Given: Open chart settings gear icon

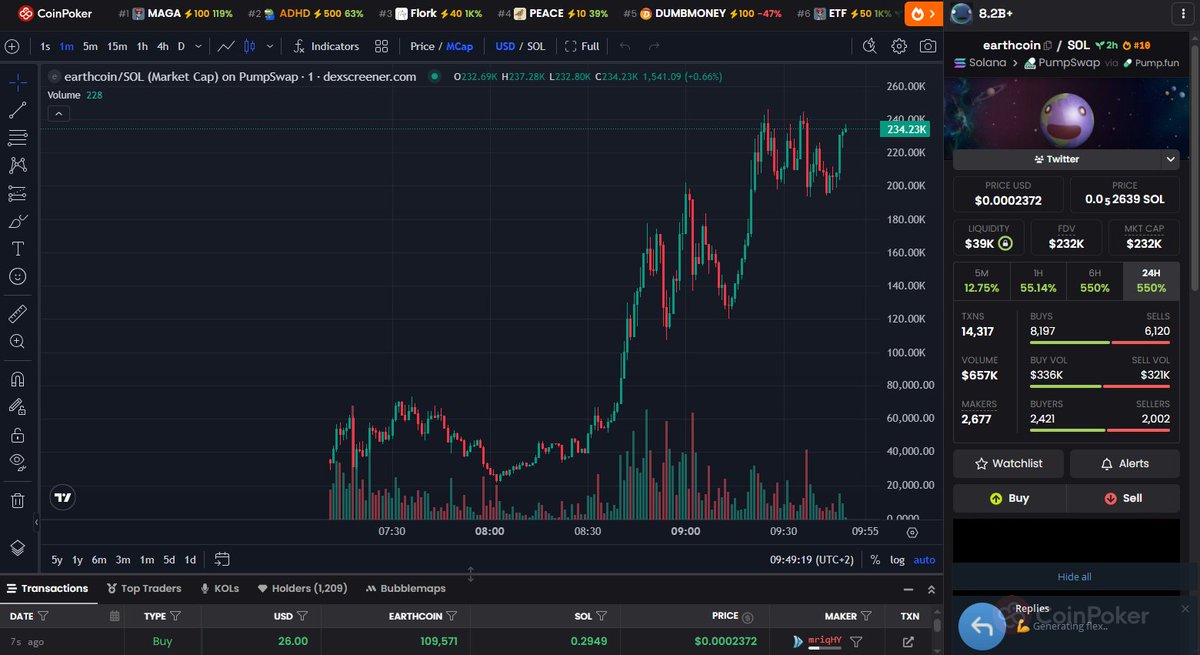Looking at the screenshot, I should [x=899, y=46].
